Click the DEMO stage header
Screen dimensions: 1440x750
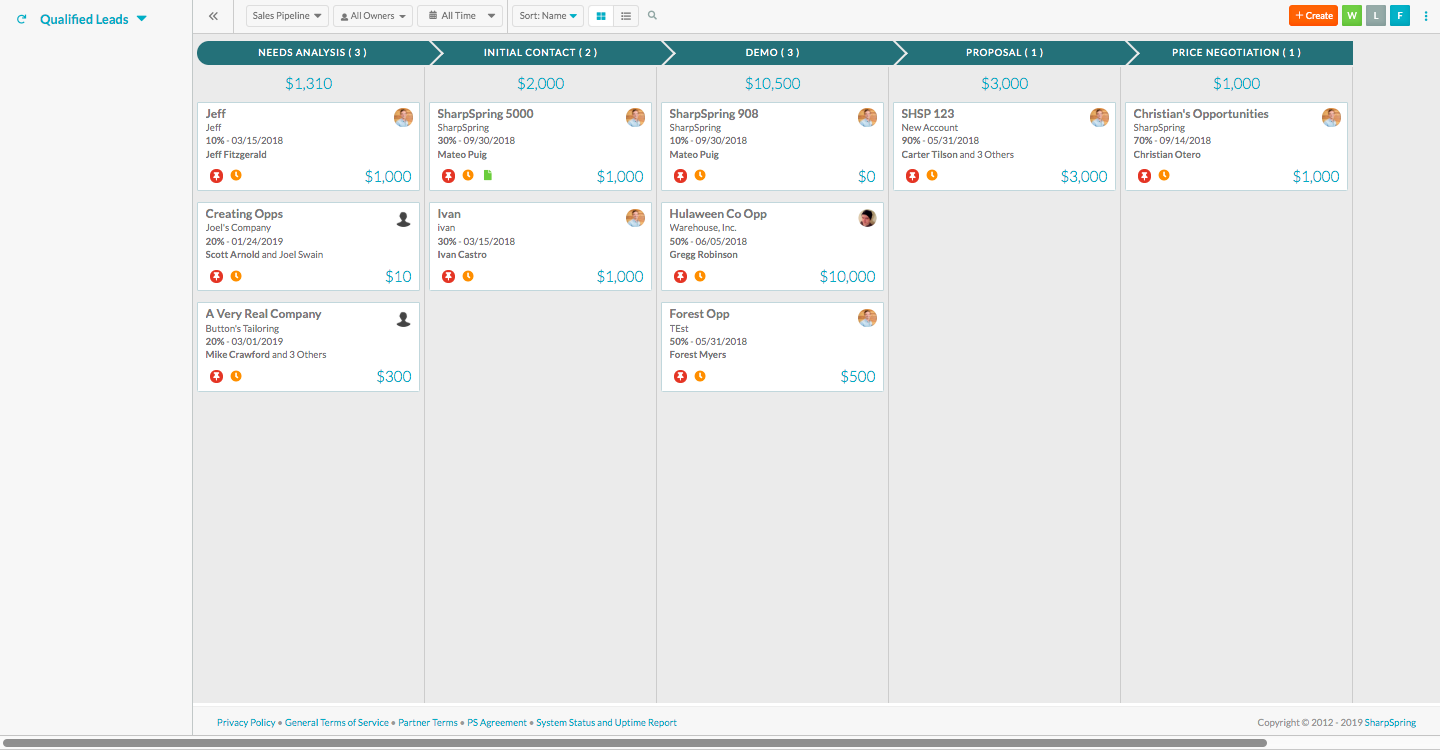coord(772,52)
